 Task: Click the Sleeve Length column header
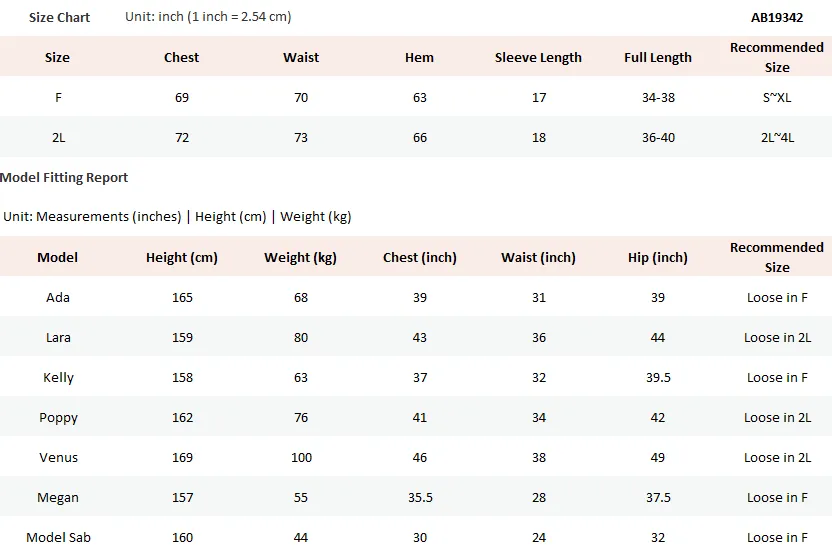[x=538, y=58]
